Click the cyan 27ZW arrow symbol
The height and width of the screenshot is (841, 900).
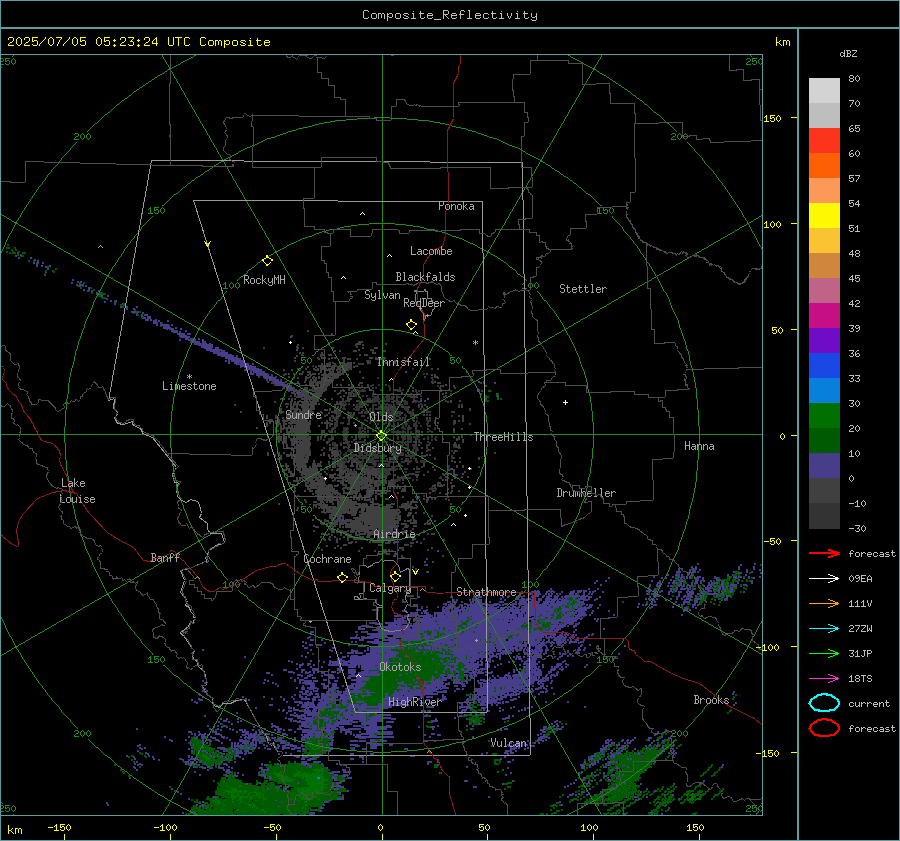(x=824, y=629)
